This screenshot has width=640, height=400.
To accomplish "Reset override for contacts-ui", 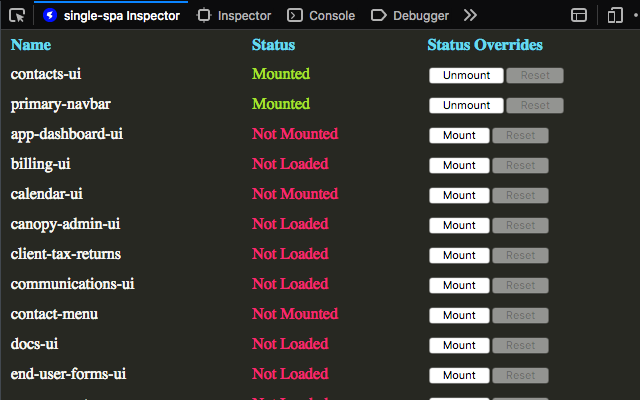I will coord(535,76).
